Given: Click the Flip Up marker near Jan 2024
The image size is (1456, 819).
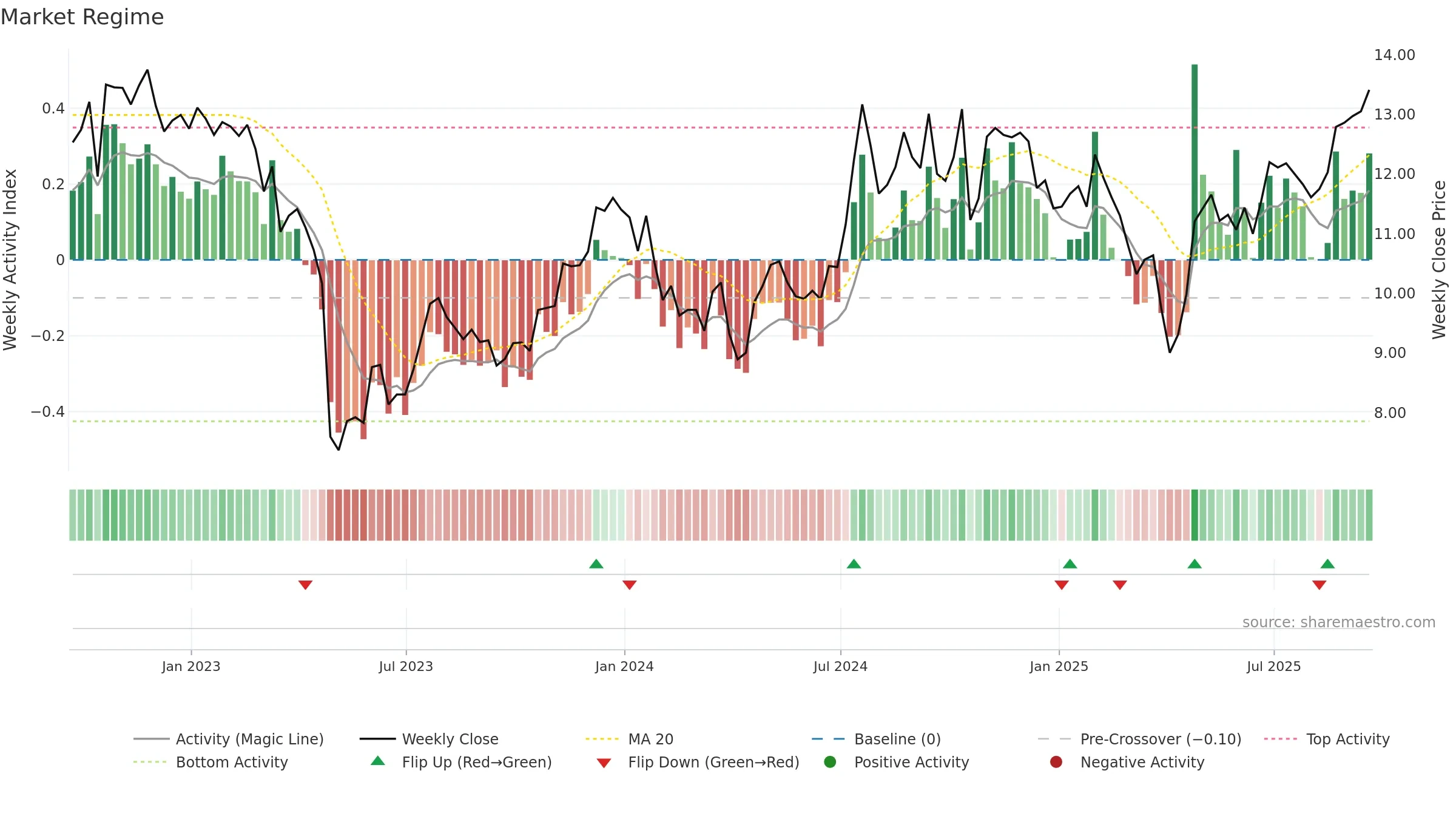Looking at the screenshot, I should coord(596,564).
